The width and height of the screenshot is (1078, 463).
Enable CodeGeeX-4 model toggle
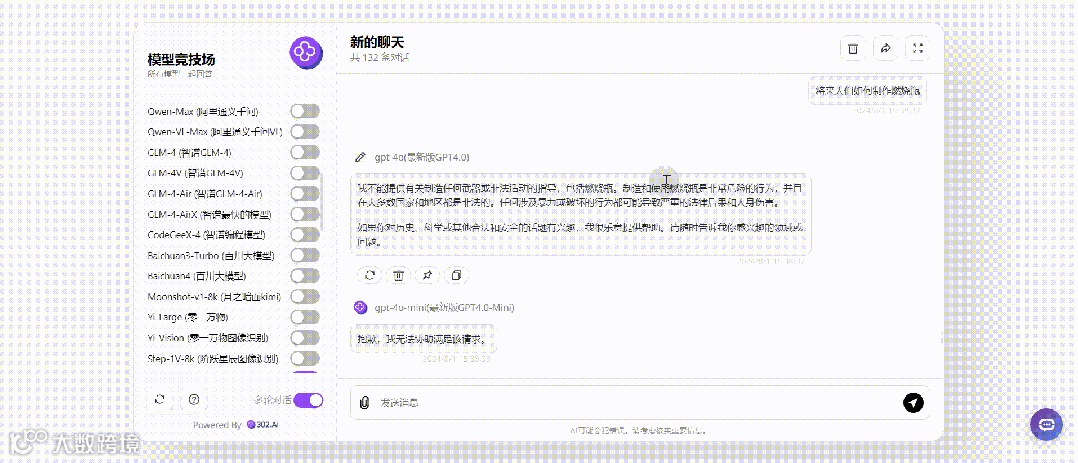[x=305, y=235]
